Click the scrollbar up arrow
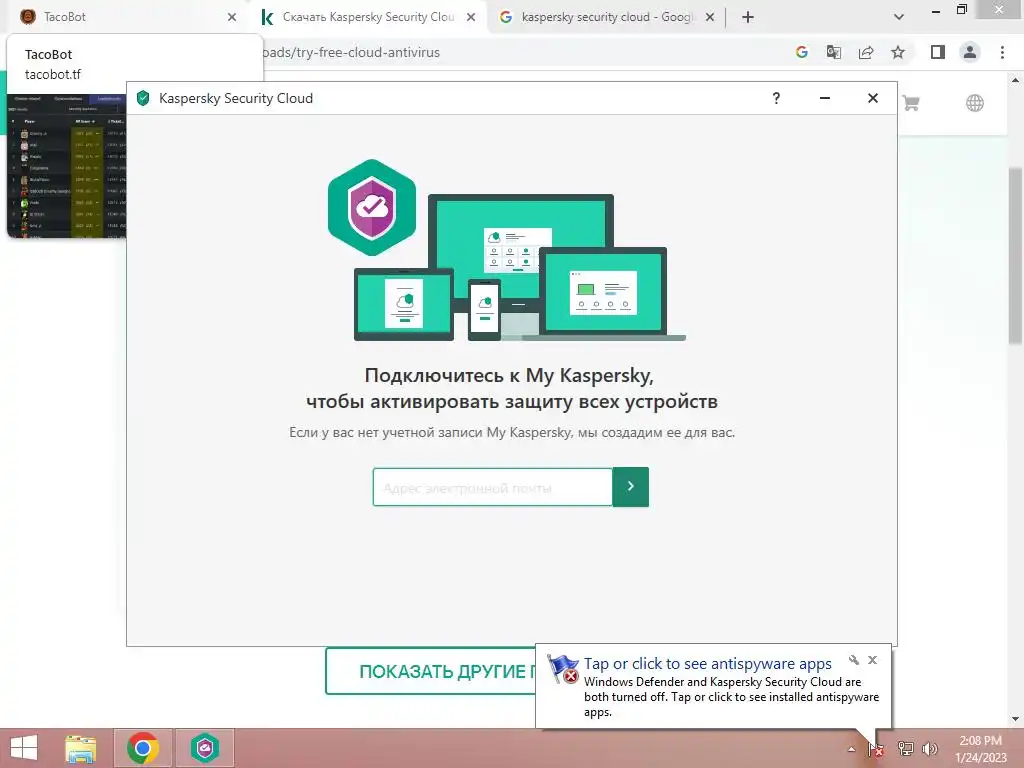 [x=1016, y=80]
